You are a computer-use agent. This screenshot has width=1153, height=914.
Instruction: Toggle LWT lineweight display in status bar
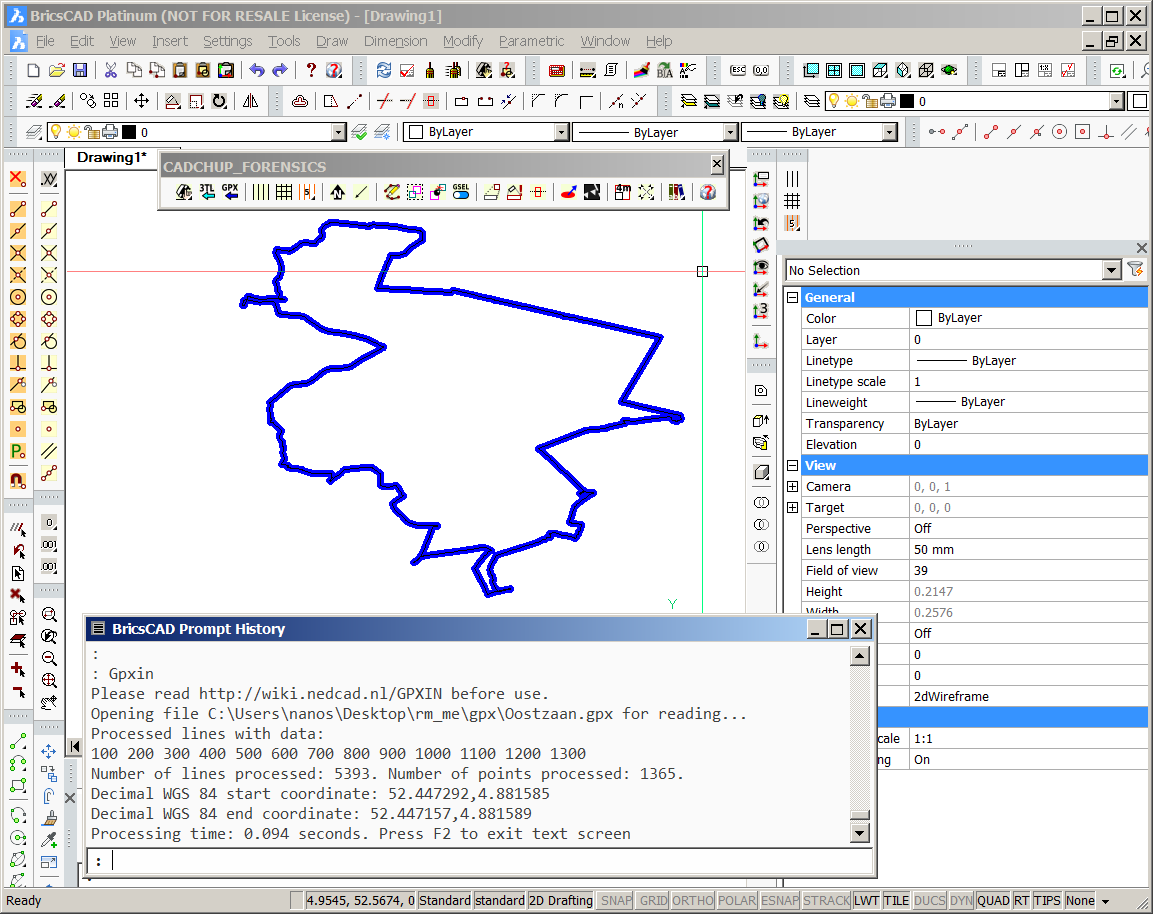click(x=866, y=901)
